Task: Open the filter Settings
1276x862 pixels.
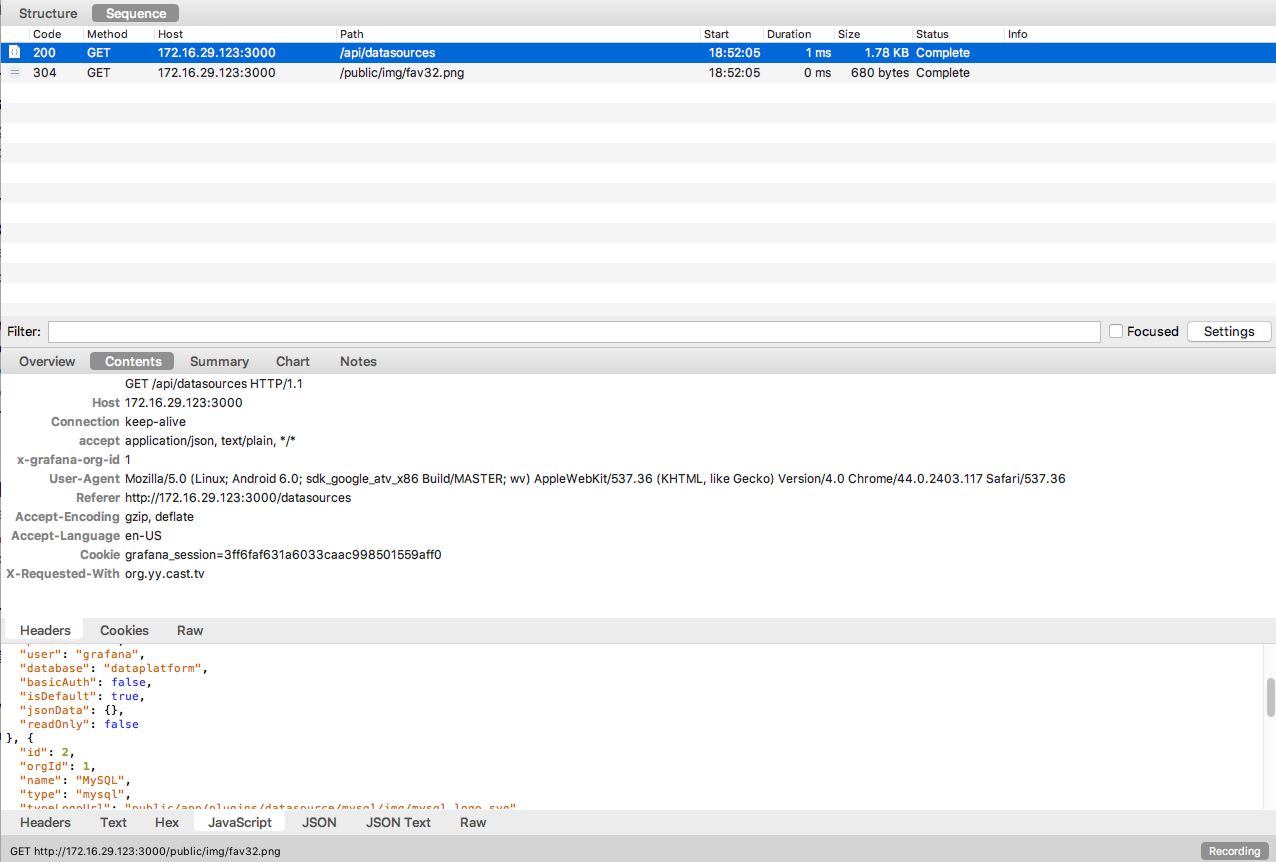Action: [1228, 331]
